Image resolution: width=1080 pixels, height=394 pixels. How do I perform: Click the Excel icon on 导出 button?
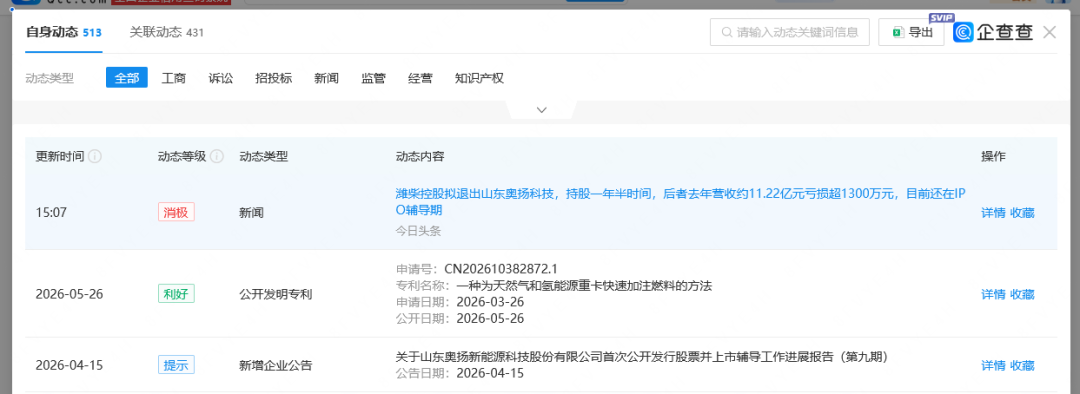tap(897, 32)
